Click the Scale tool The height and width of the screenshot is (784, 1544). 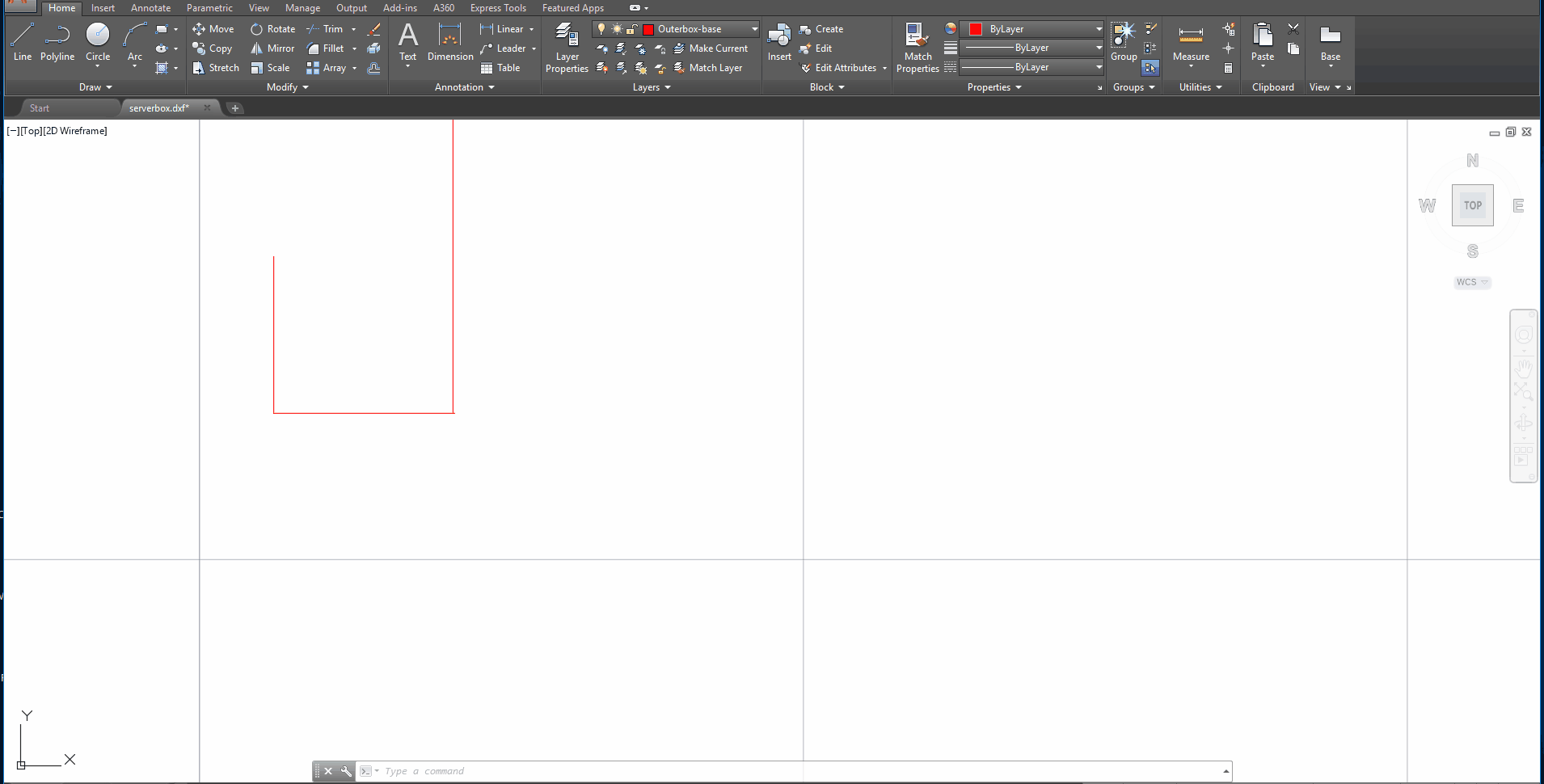(x=270, y=68)
